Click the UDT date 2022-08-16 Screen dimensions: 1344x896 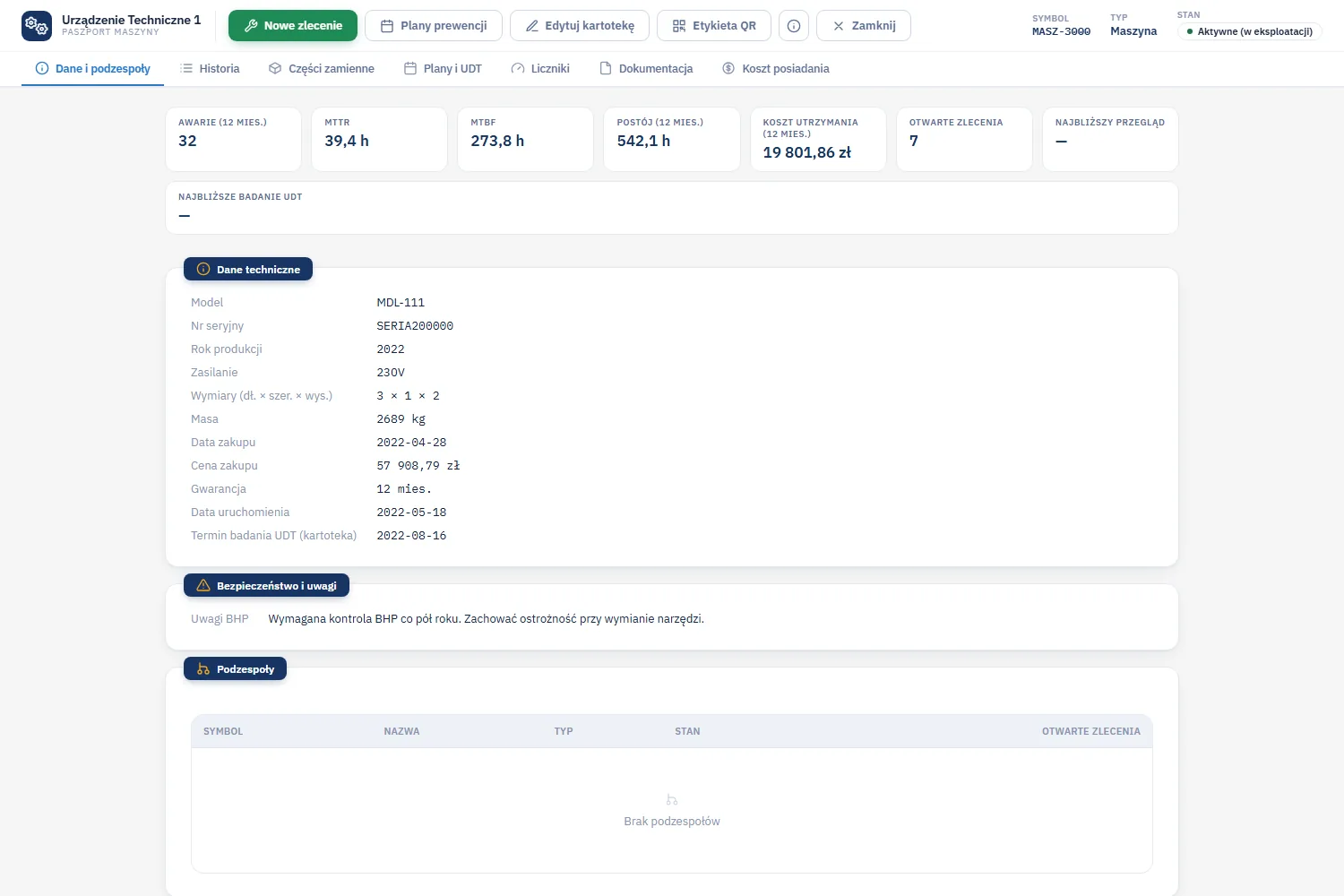(411, 536)
